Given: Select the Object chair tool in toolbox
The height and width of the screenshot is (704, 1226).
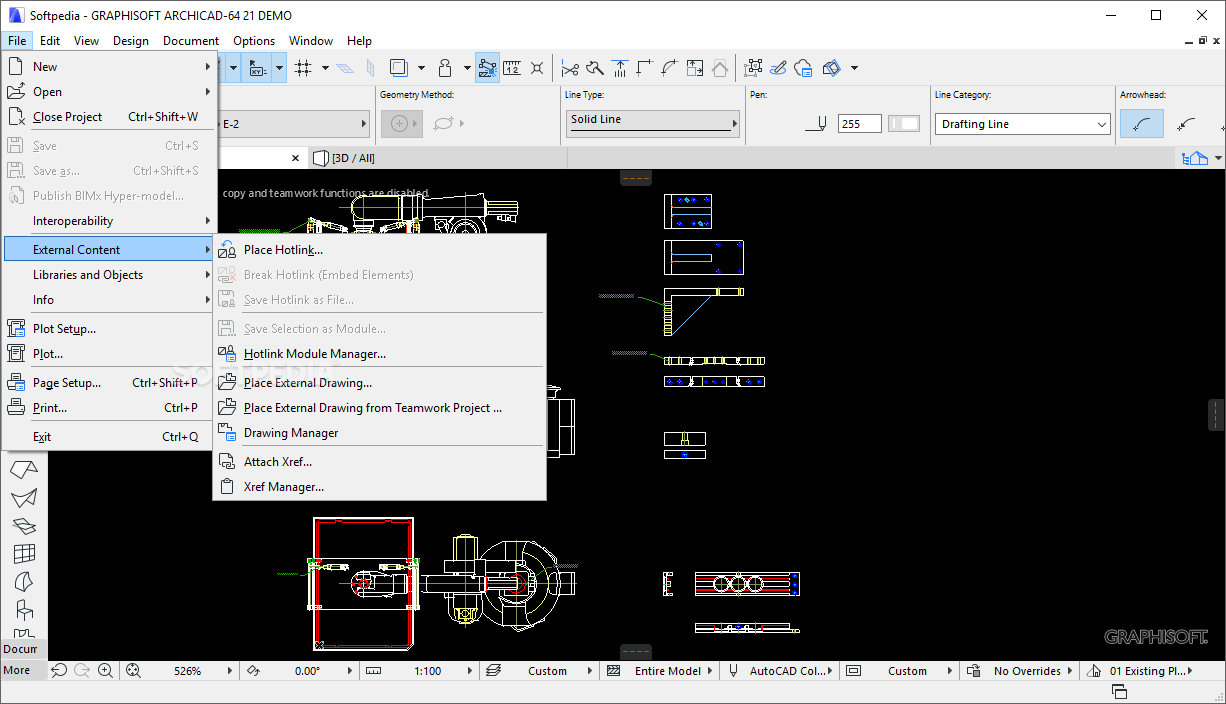Looking at the screenshot, I should coord(24,609).
